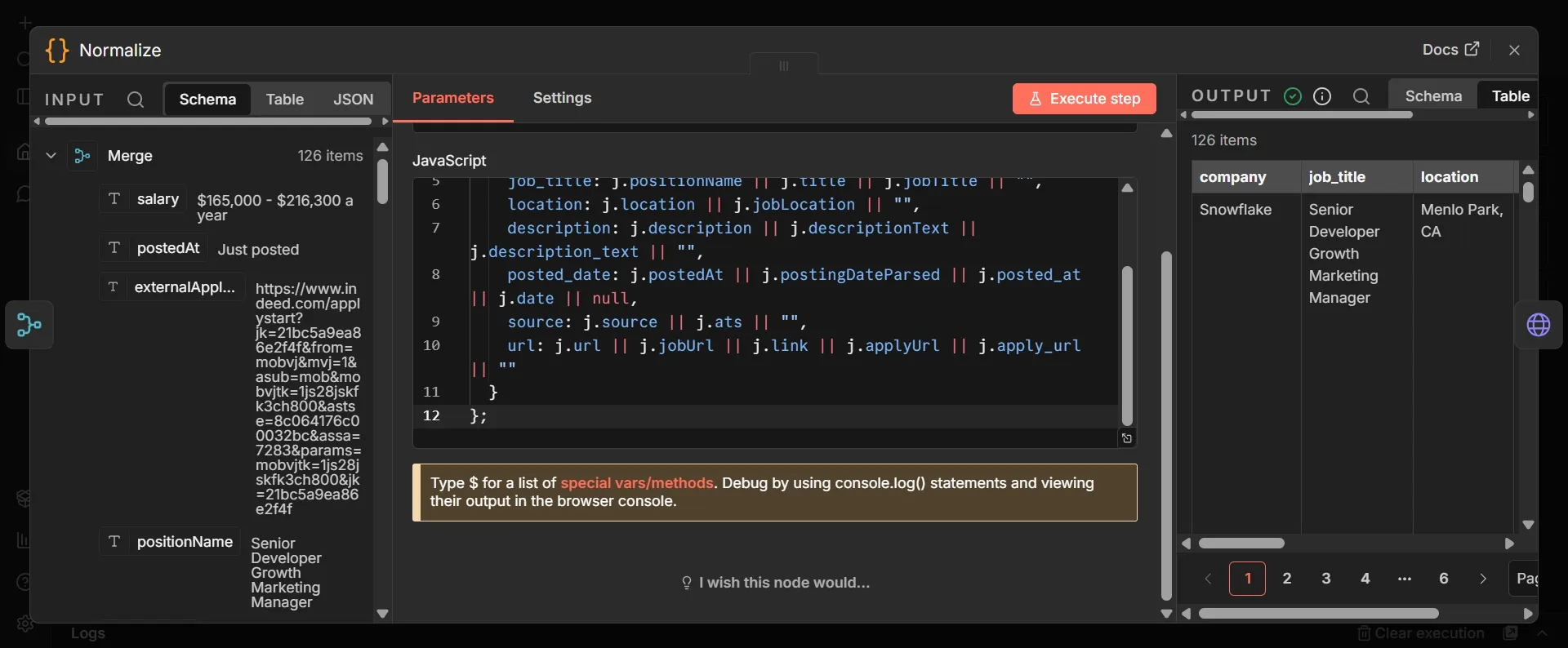Image resolution: width=1568 pixels, height=648 pixels.
Task: Switch input view to Table
Action: pos(284,100)
